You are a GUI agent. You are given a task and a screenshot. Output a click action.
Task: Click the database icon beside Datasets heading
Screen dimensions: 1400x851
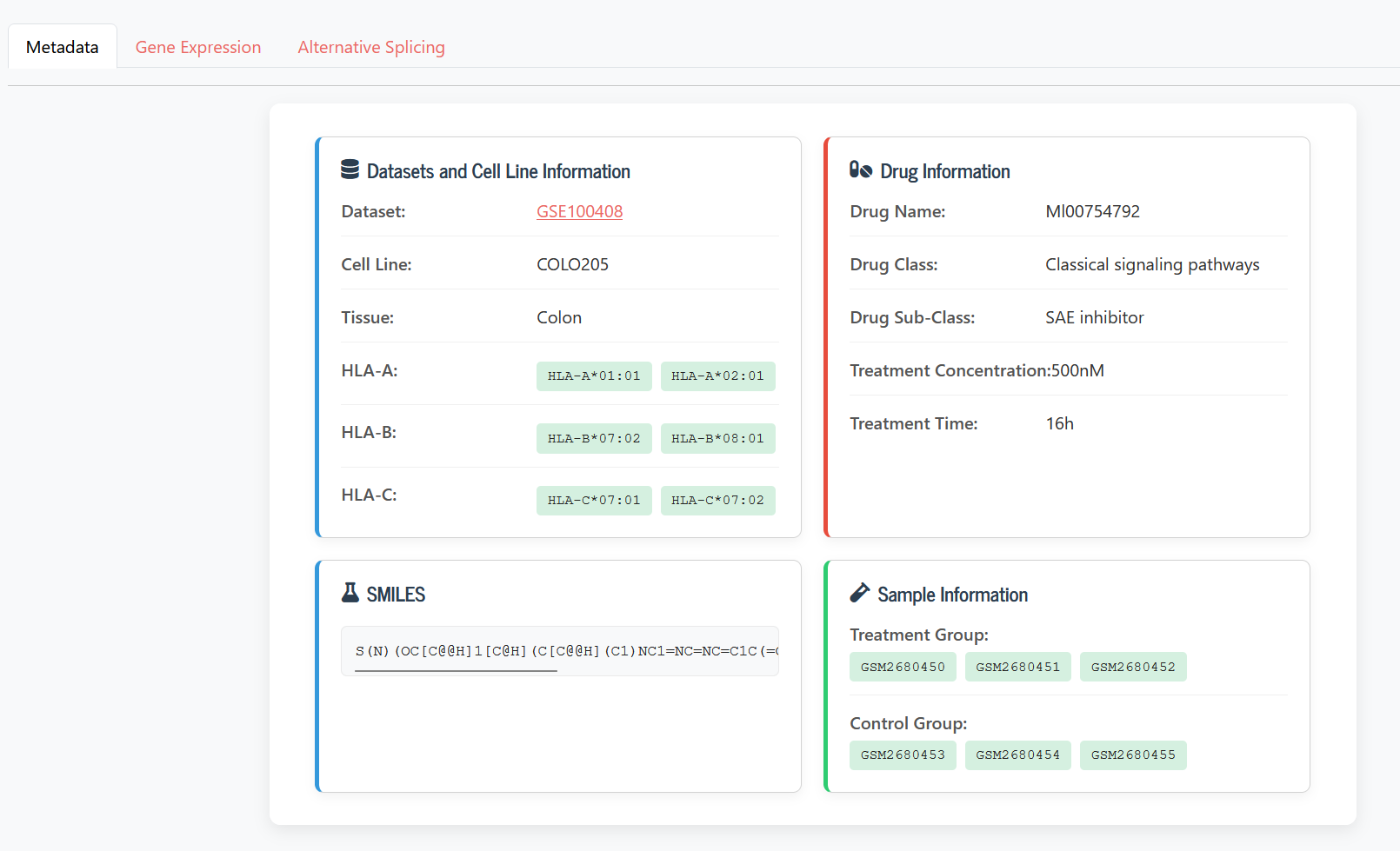pos(350,170)
